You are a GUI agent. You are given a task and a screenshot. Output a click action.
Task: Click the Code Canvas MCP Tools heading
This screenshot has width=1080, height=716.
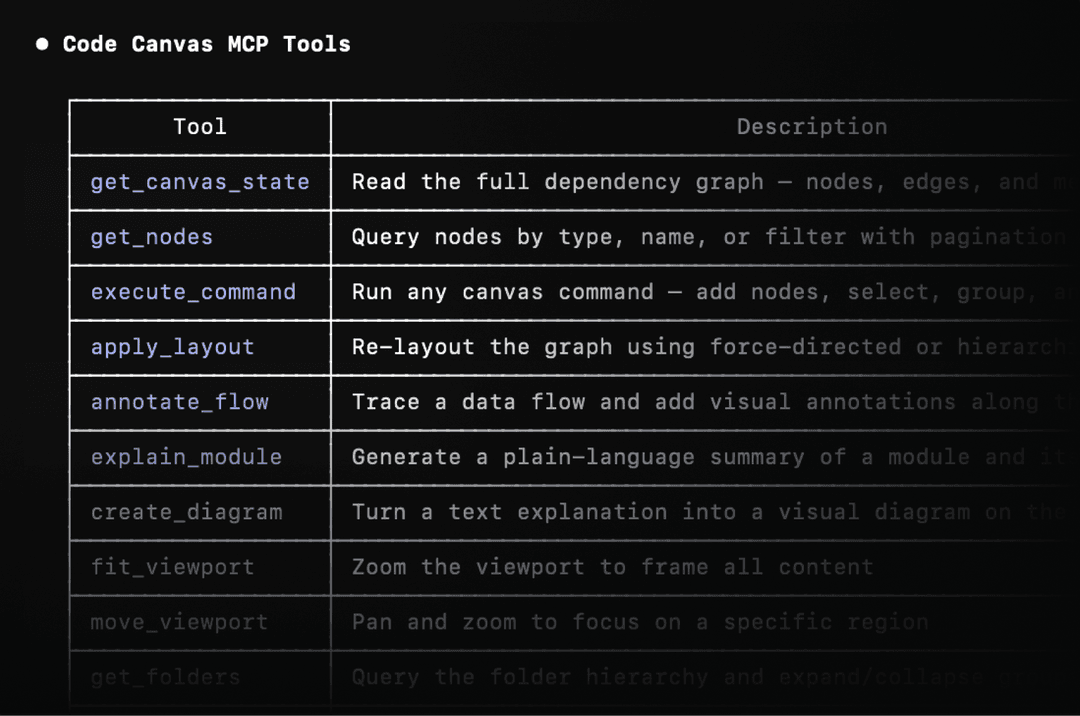[206, 44]
